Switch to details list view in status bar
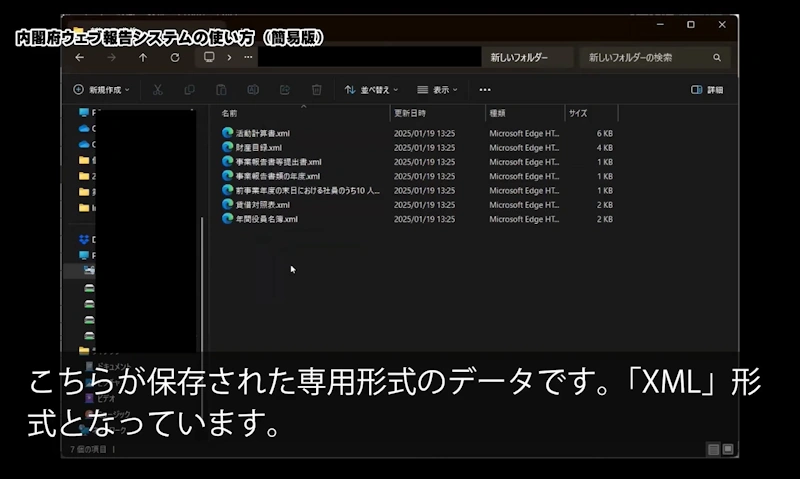 click(x=712, y=449)
